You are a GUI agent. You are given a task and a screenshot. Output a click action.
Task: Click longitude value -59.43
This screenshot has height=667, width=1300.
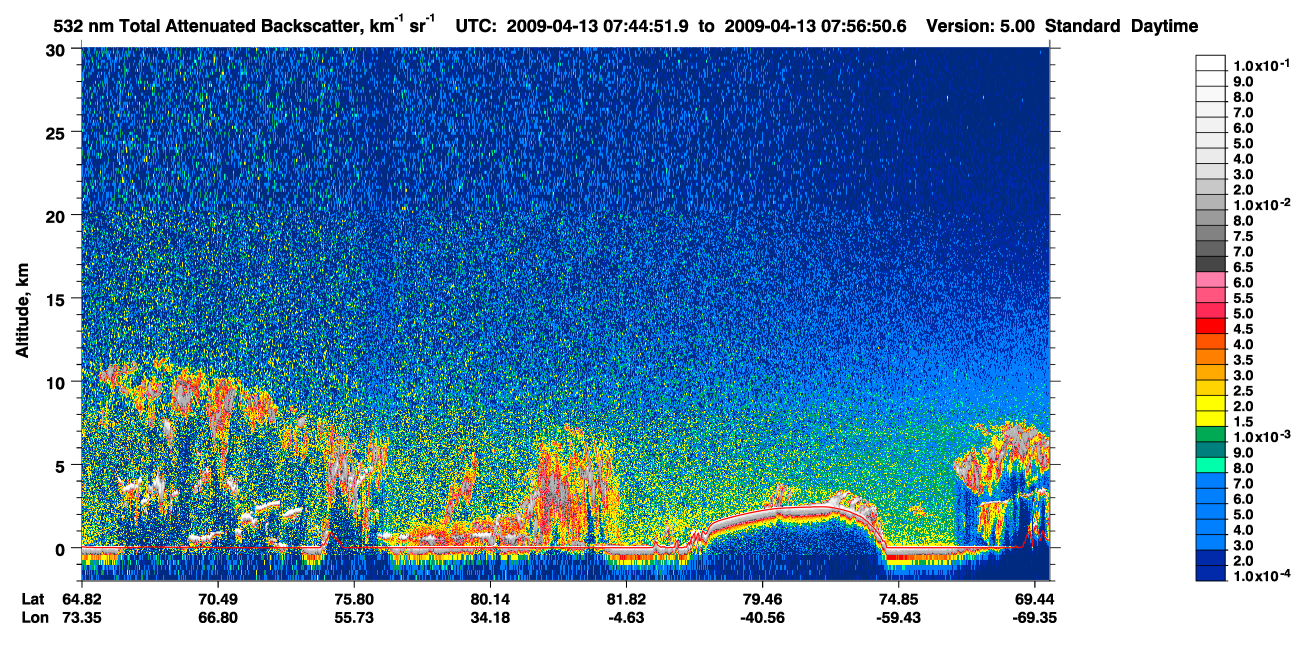897,618
